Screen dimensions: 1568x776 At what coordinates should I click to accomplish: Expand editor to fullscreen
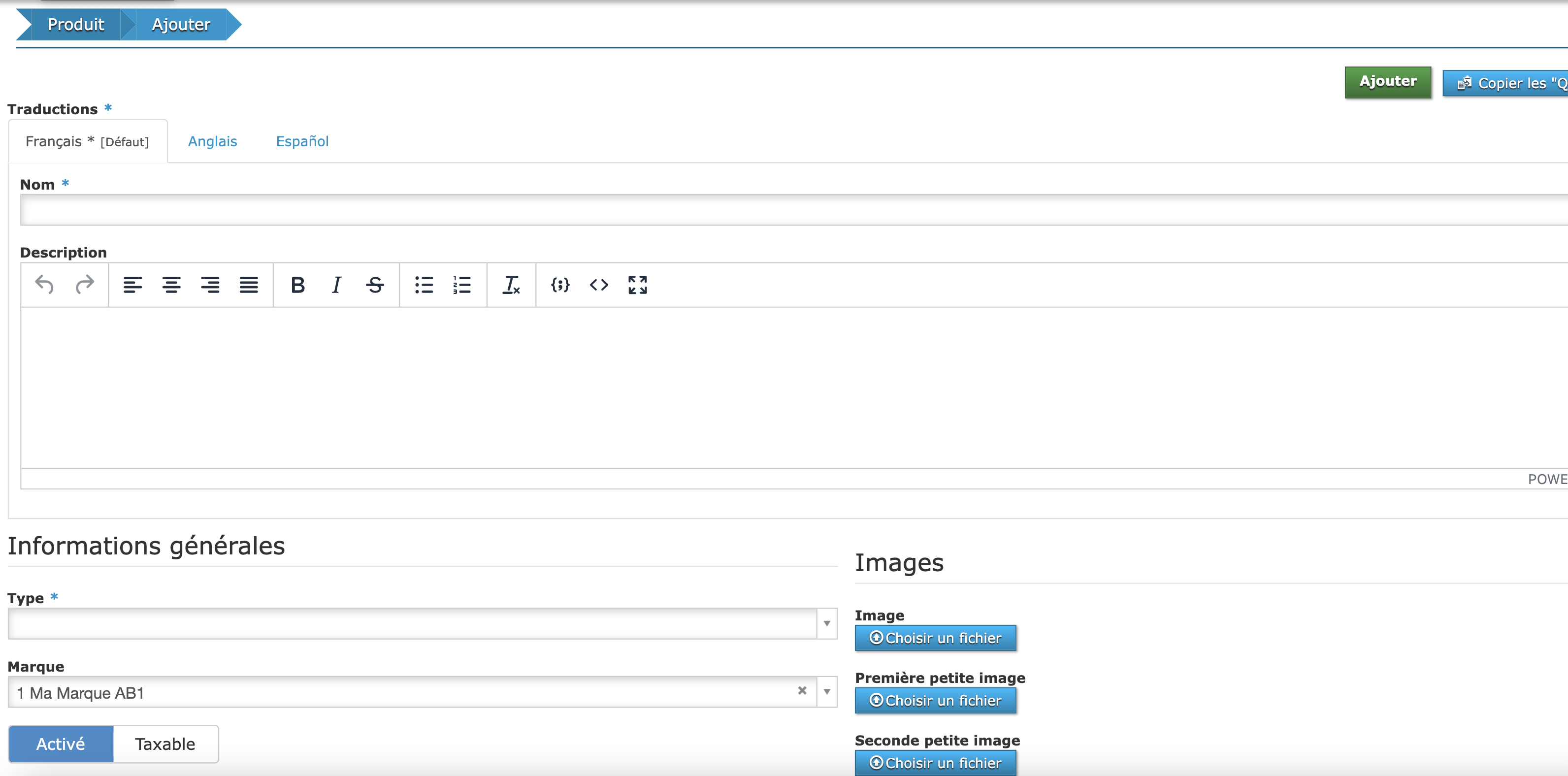pos(637,284)
